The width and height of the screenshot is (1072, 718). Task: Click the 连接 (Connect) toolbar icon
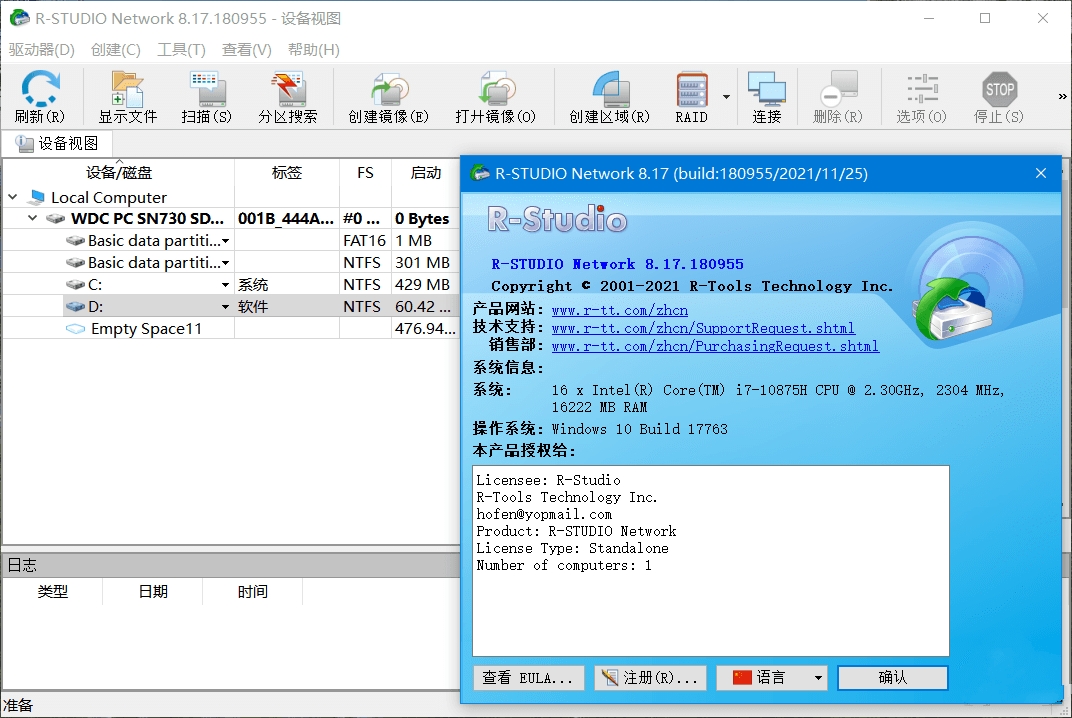tap(766, 96)
